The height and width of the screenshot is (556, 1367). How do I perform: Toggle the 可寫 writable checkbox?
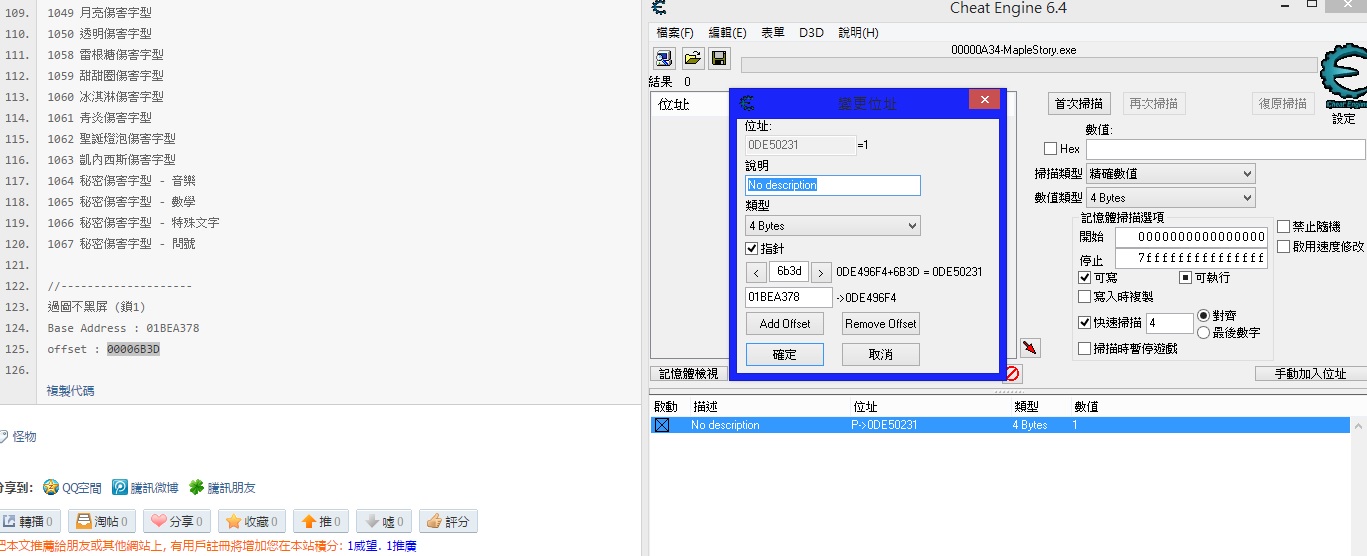1085,277
